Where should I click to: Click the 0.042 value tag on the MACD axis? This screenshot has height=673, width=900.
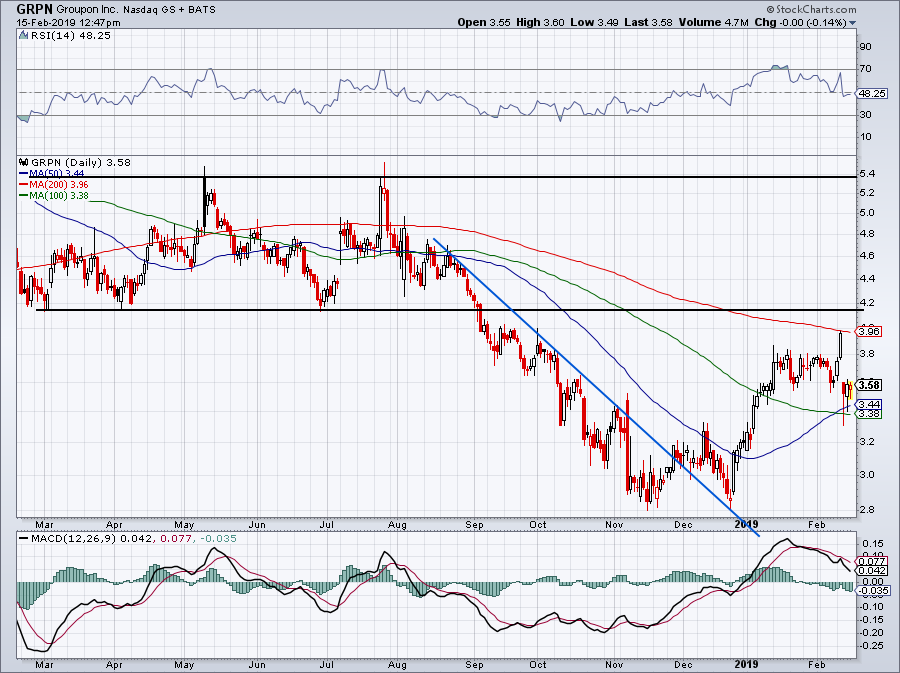872,571
